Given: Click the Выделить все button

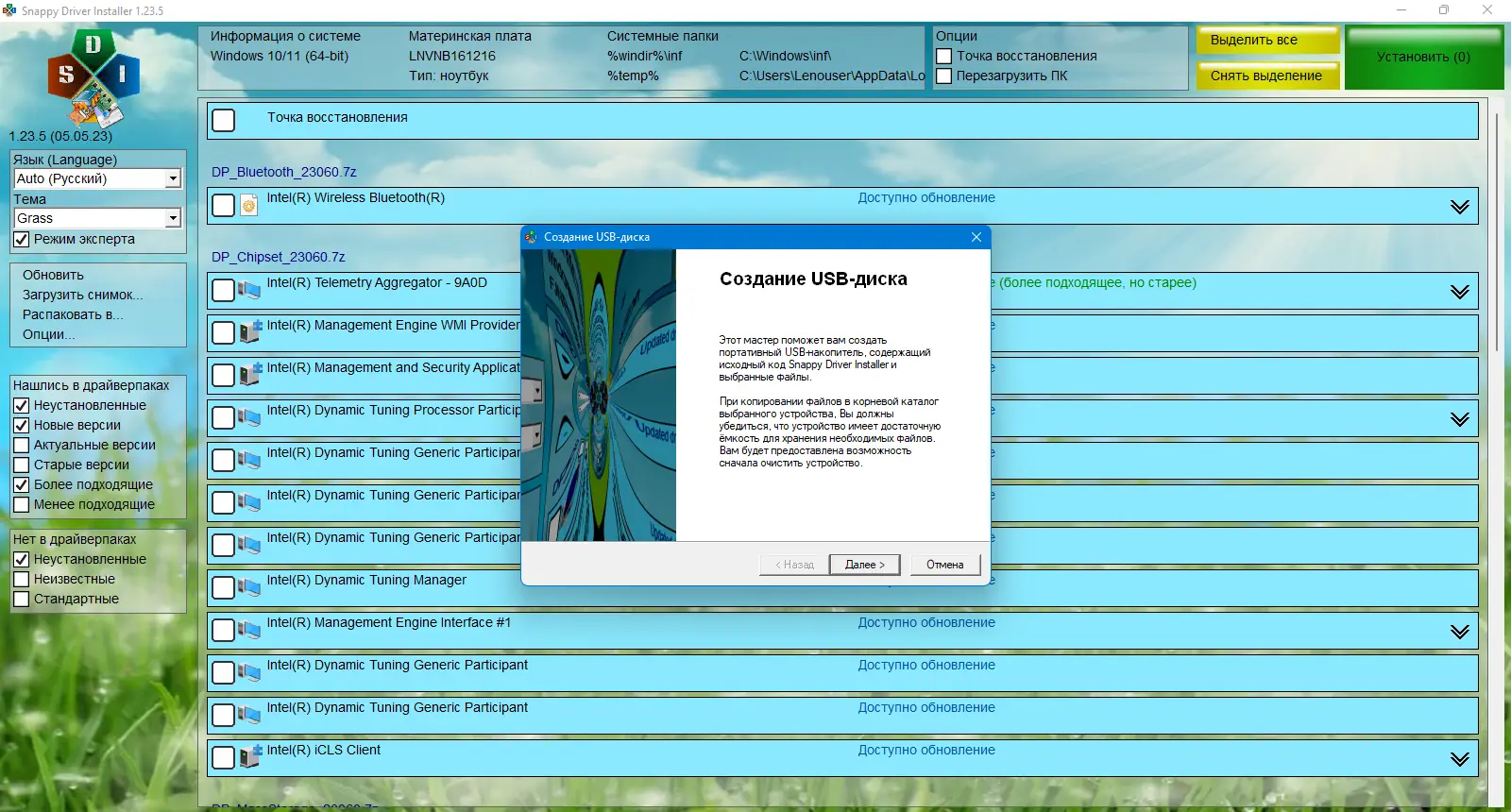Looking at the screenshot, I should 1267,40.
